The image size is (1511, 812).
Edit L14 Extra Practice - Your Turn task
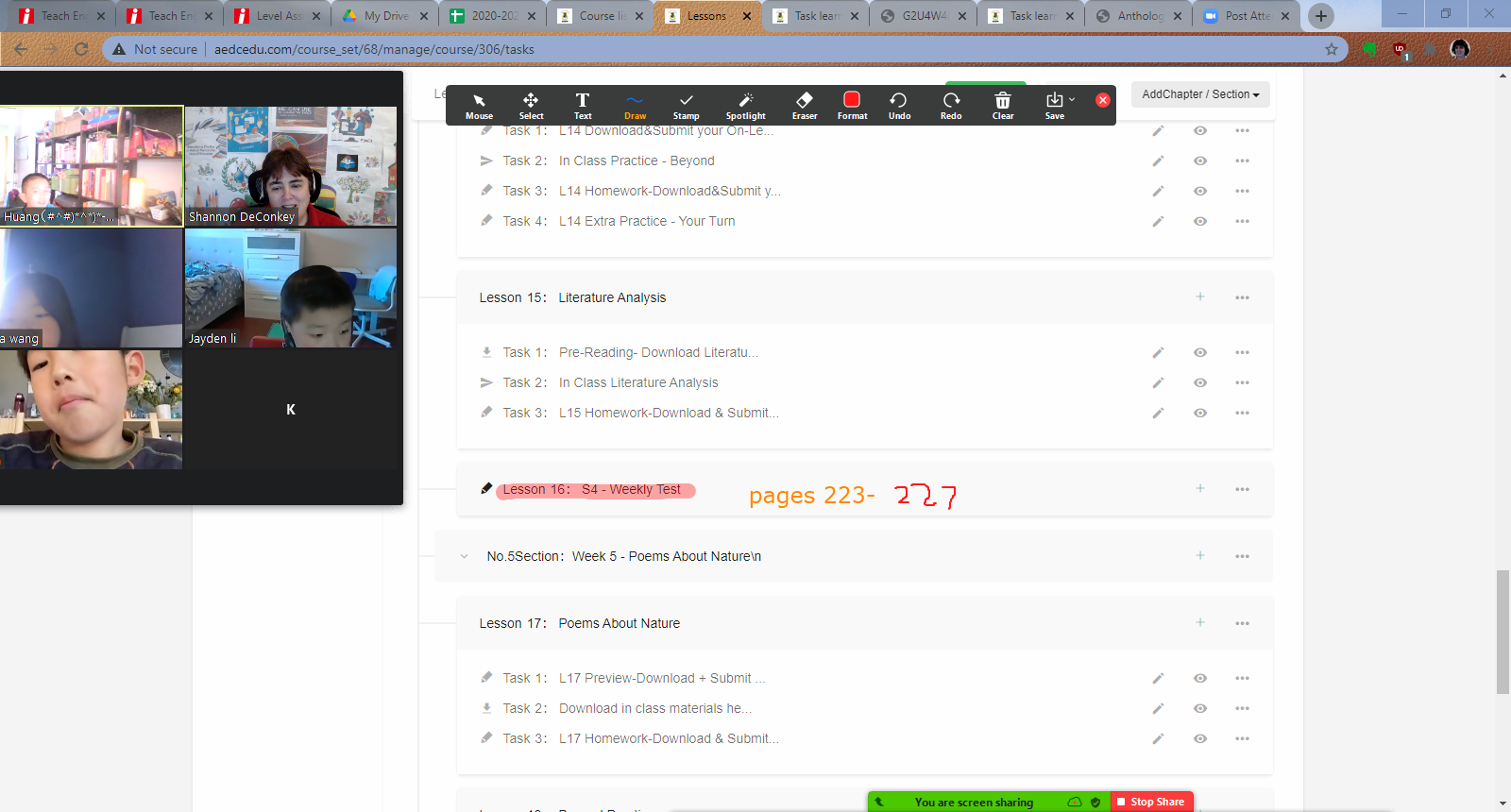pos(1158,222)
